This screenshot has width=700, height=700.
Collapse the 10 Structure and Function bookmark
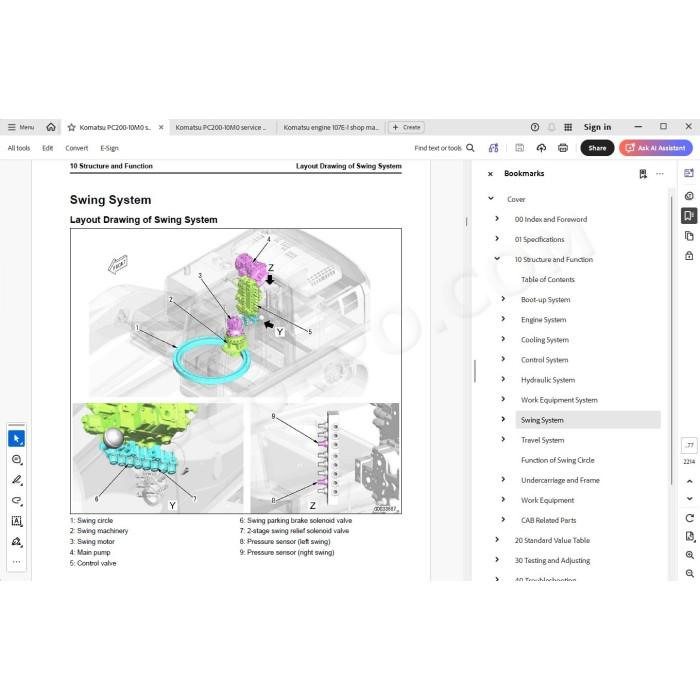click(x=497, y=258)
